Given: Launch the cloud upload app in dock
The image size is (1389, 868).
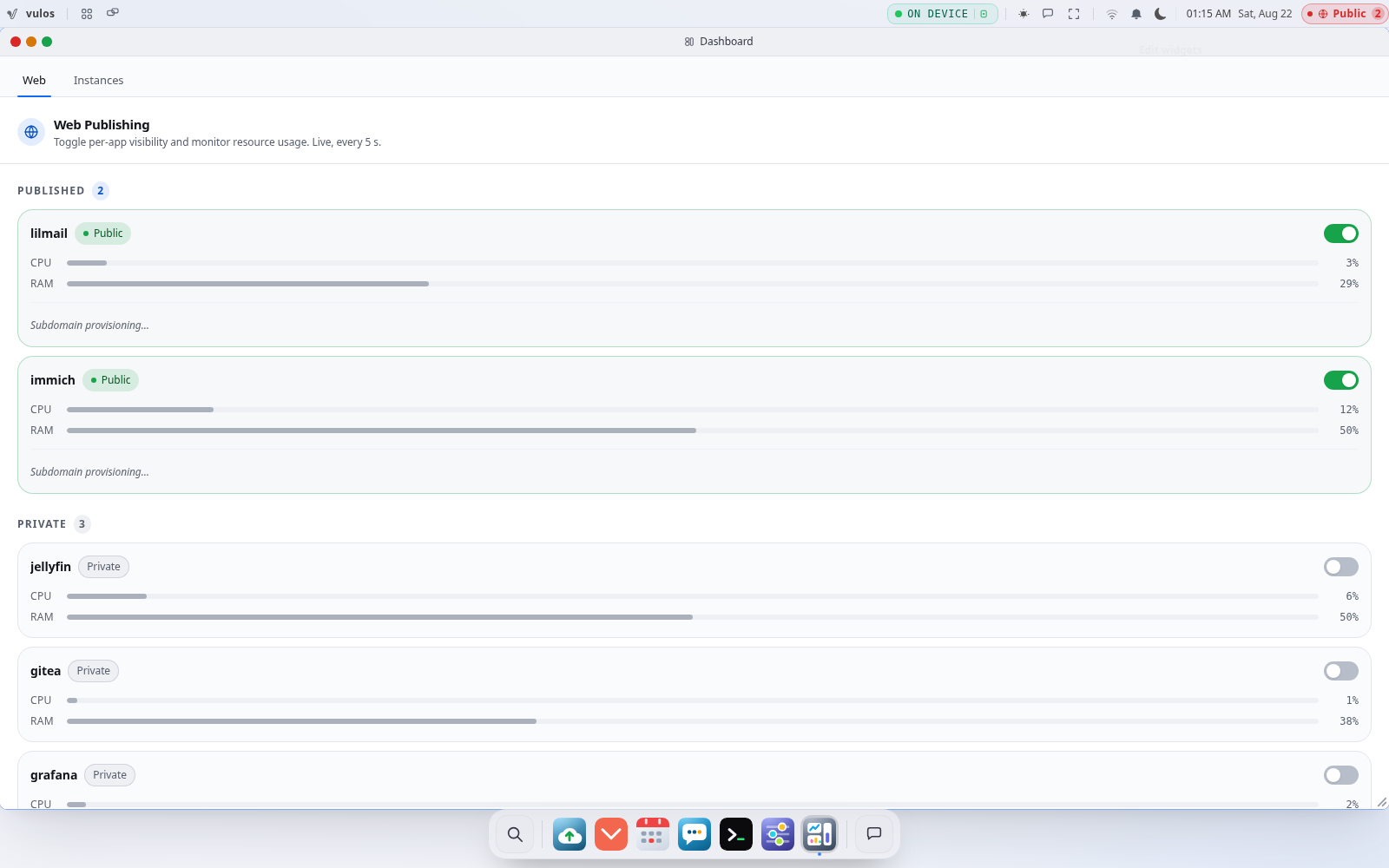Looking at the screenshot, I should (x=569, y=834).
